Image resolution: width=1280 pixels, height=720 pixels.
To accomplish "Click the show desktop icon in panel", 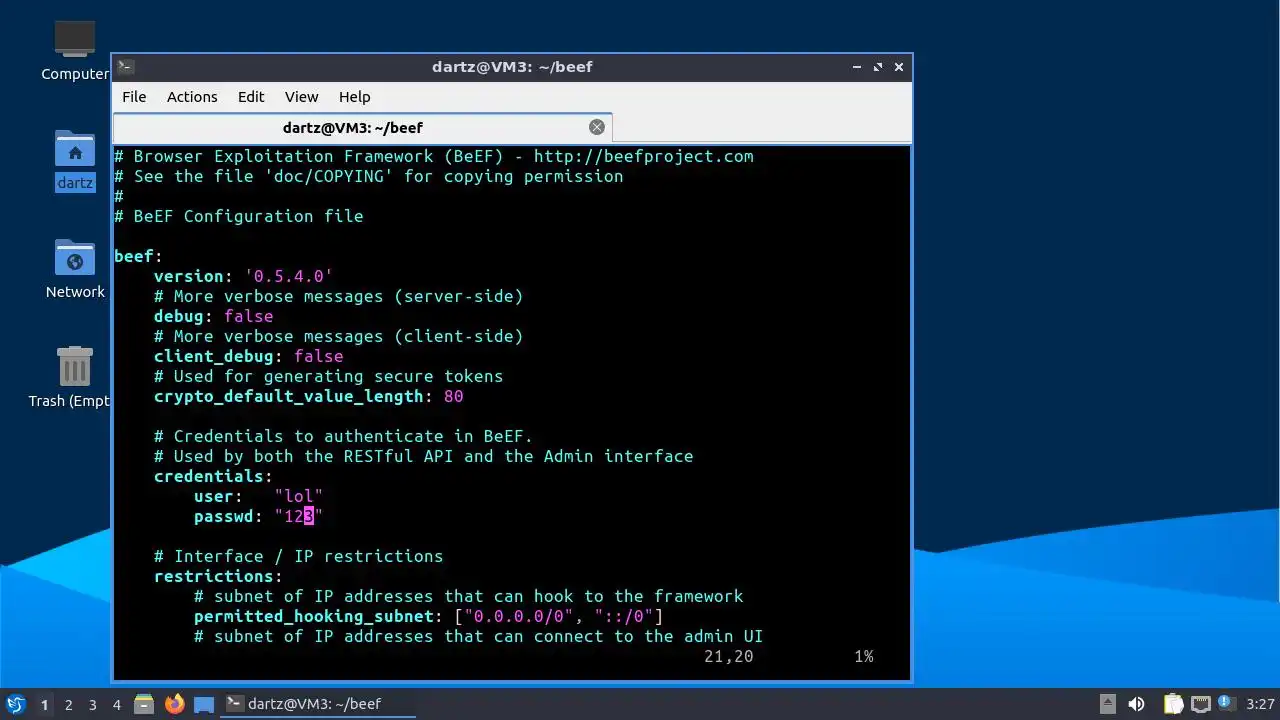I will tap(204, 704).
